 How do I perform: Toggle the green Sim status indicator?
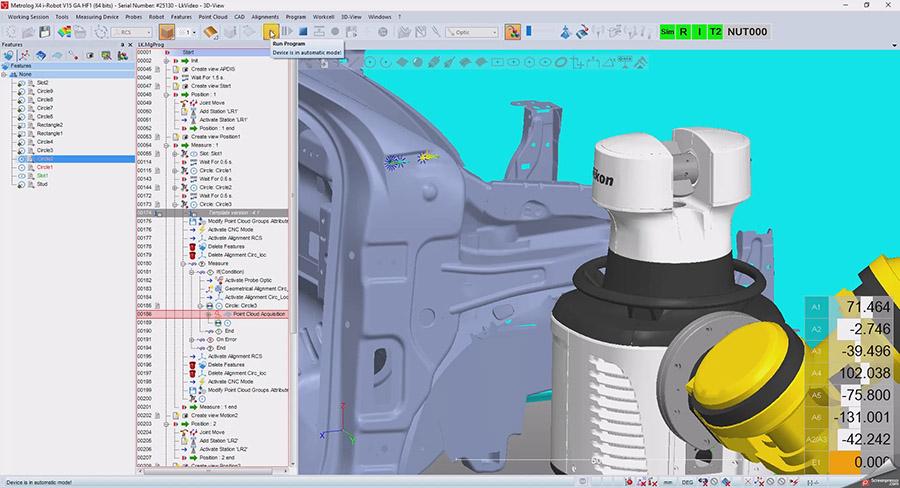pyautogui.click(x=667, y=32)
